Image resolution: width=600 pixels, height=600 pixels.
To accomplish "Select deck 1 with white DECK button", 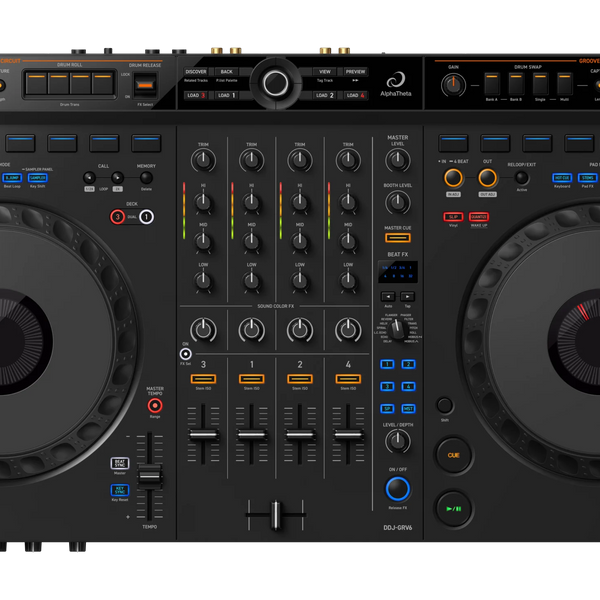I will click(x=146, y=217).
